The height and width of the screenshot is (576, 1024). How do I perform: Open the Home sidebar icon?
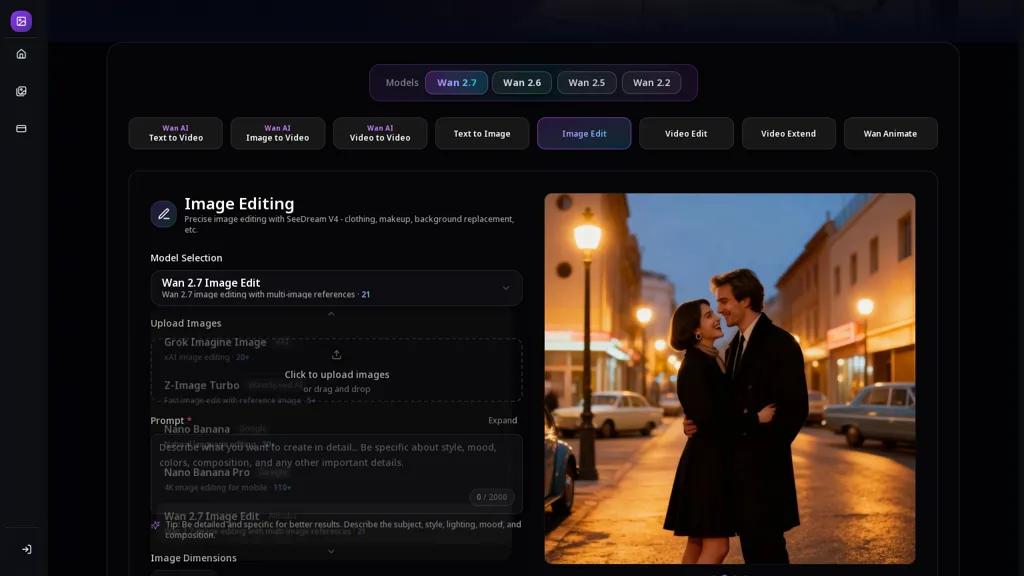point(21,54)
